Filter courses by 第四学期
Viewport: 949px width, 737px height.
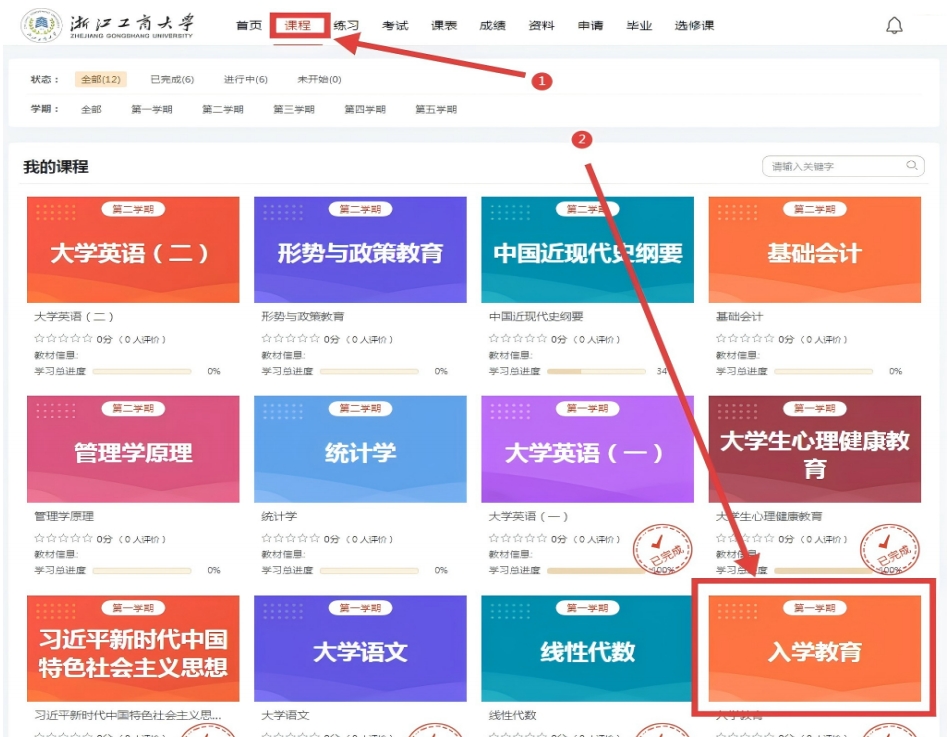[x=365, y=110]
